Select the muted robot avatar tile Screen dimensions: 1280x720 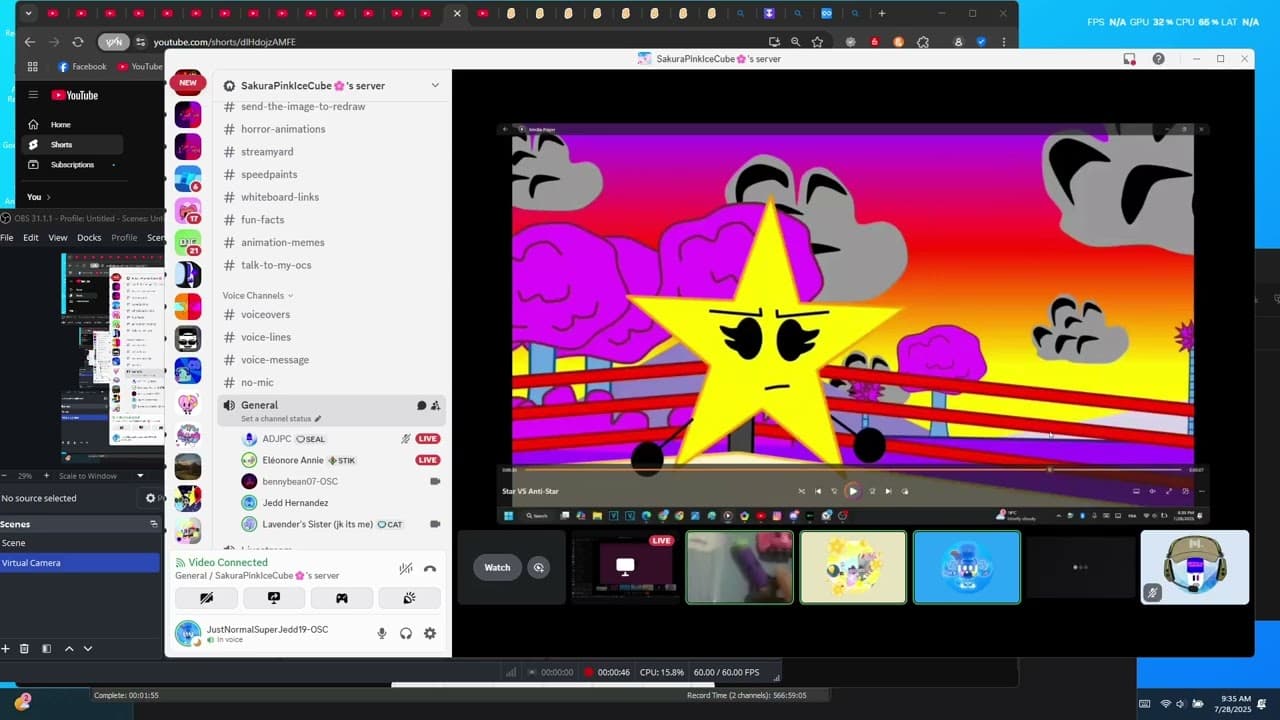coord(1195,567)
